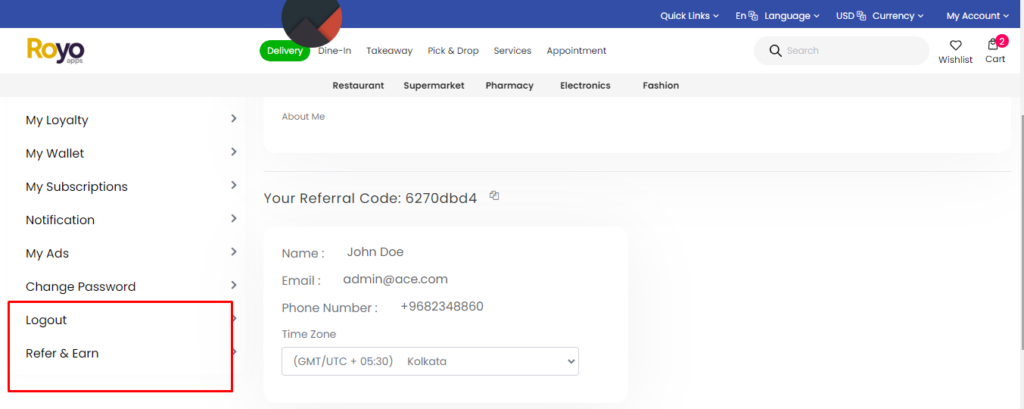Click Logout in the sidebar
The height and width of the screenshot is (409, 1024).
pos(46,320)
